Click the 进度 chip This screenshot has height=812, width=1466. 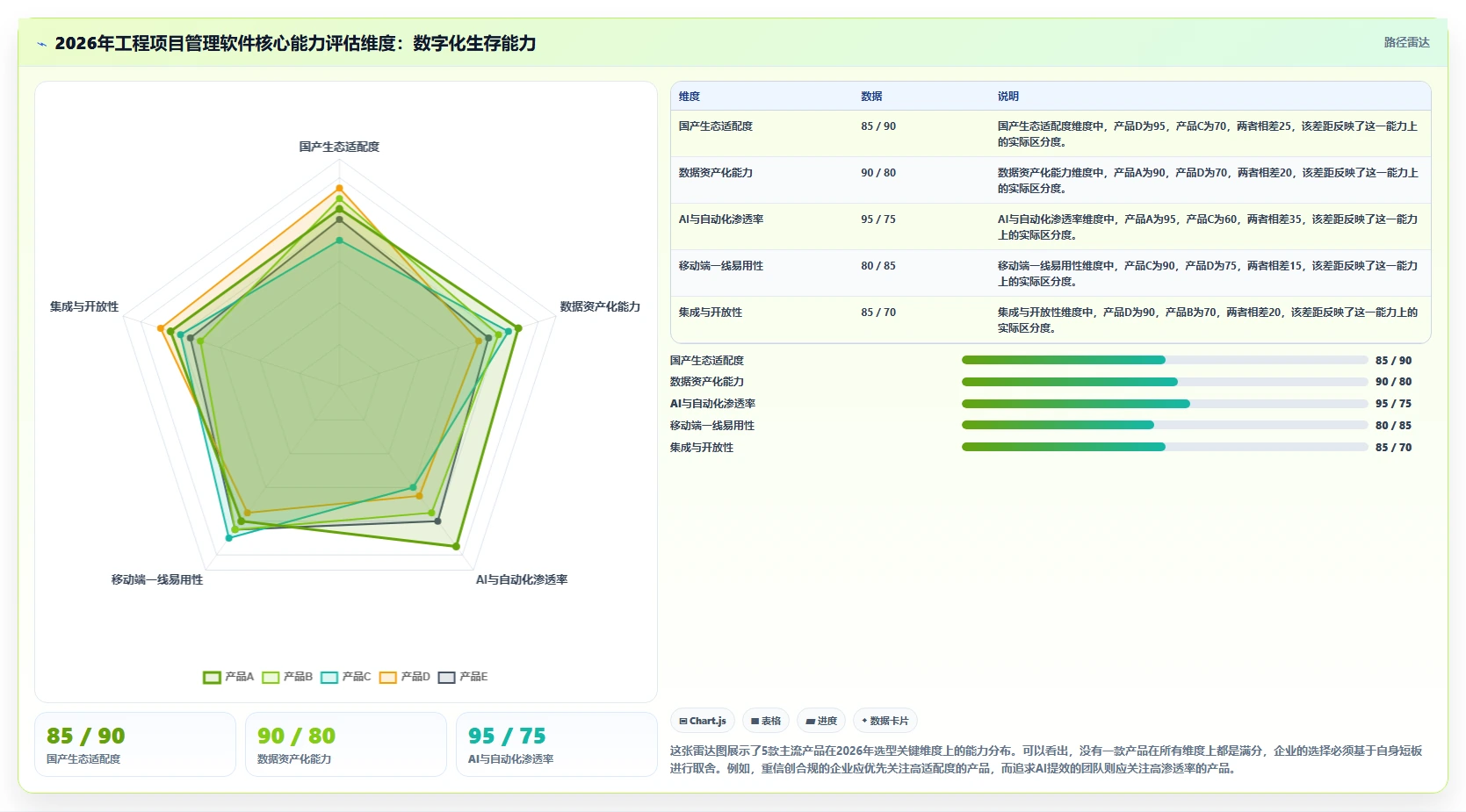click(821, 721)
